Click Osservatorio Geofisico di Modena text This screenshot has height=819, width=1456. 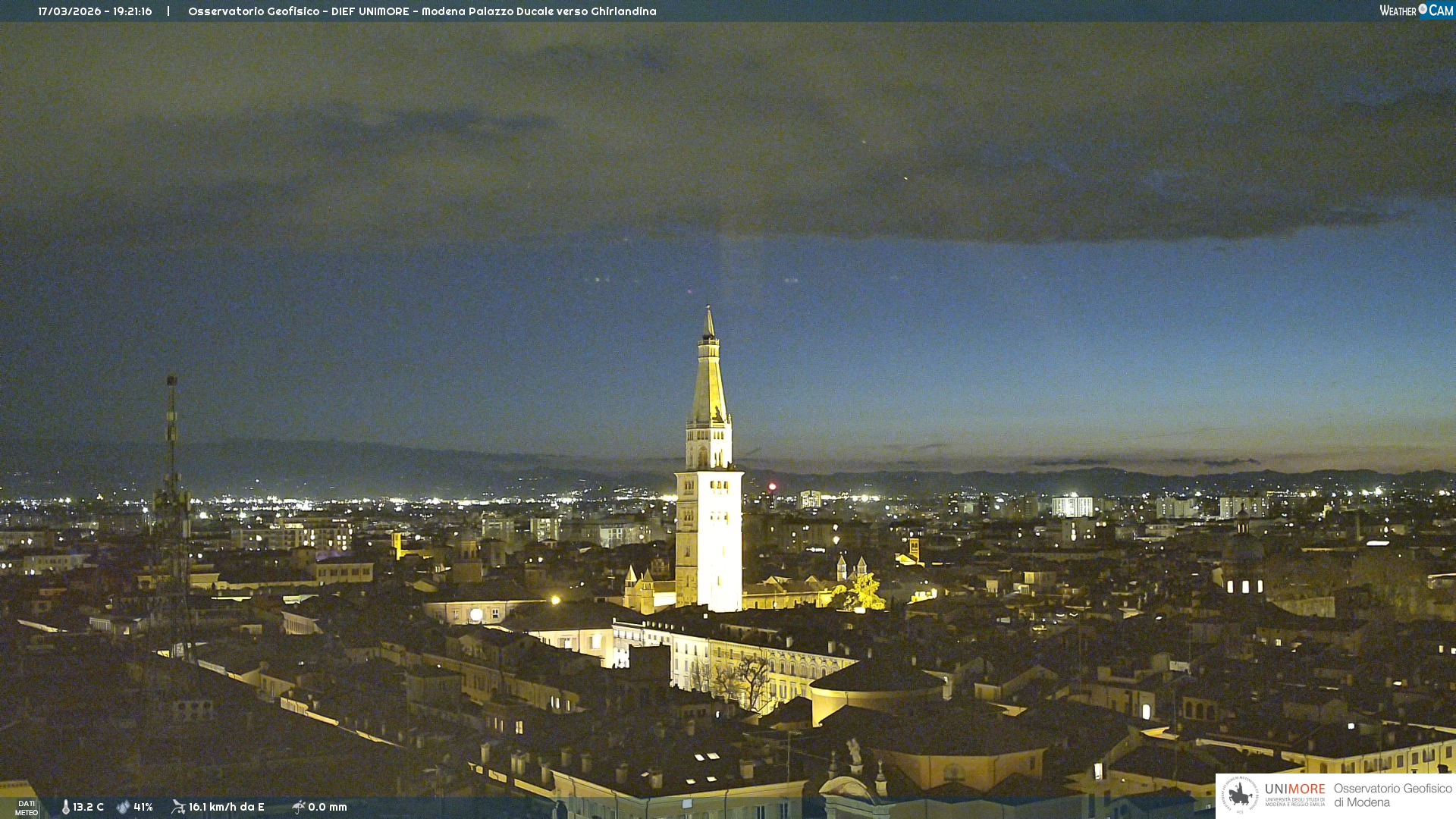[x=1392, y=795]
